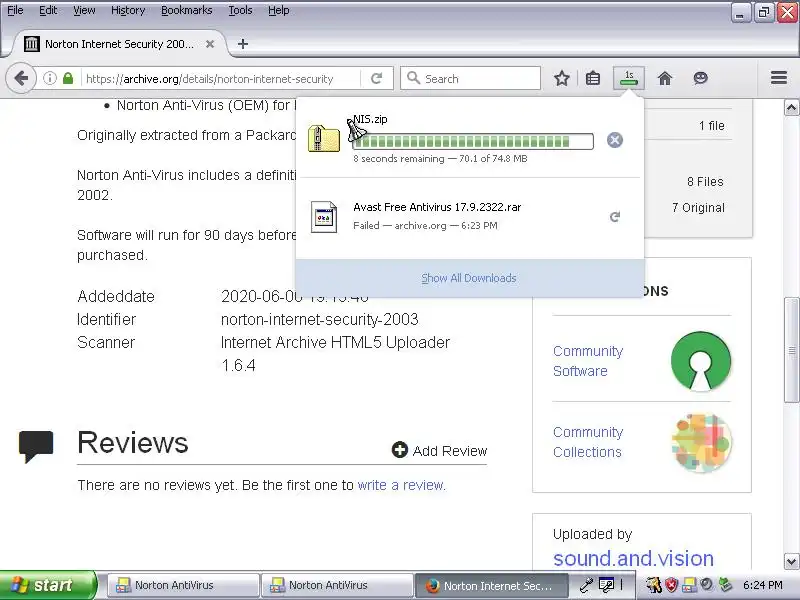Viewport: 800px width, 600px height.
Task: Switch to first Norton AntiVirus taskbar window
Action: tap(183, 585)
